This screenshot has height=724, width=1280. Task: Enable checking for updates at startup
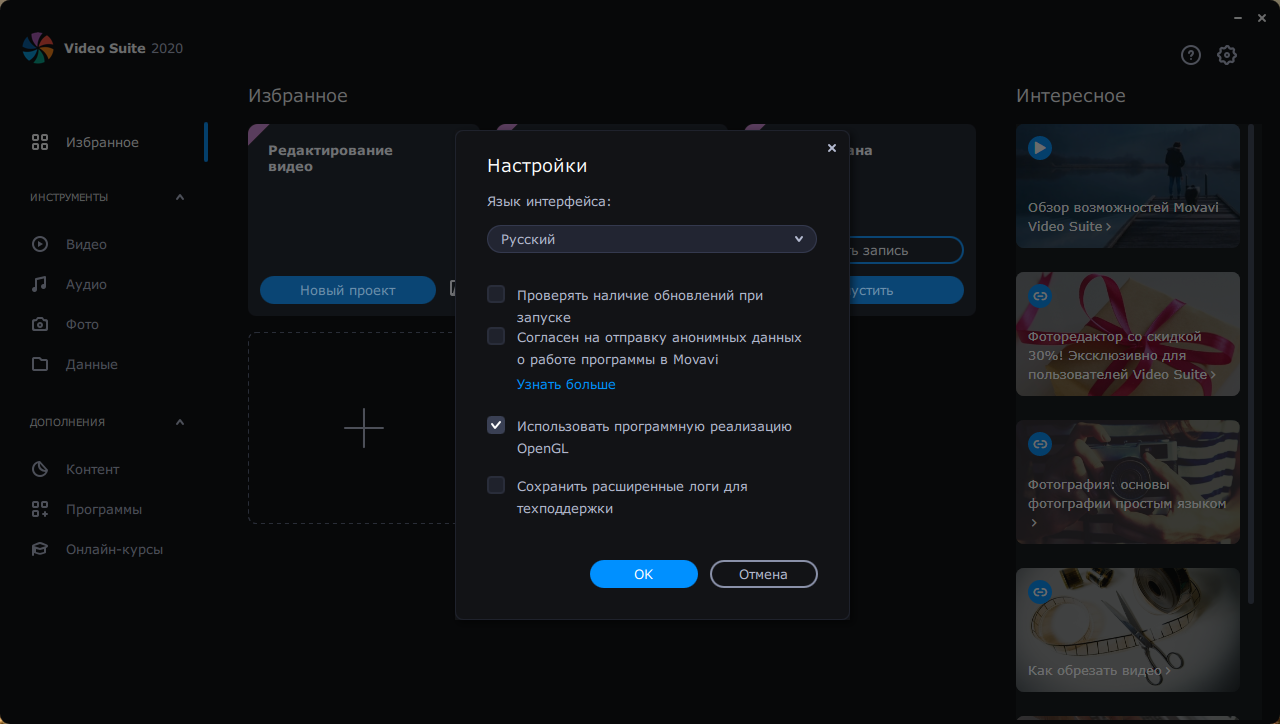[496, 294]
